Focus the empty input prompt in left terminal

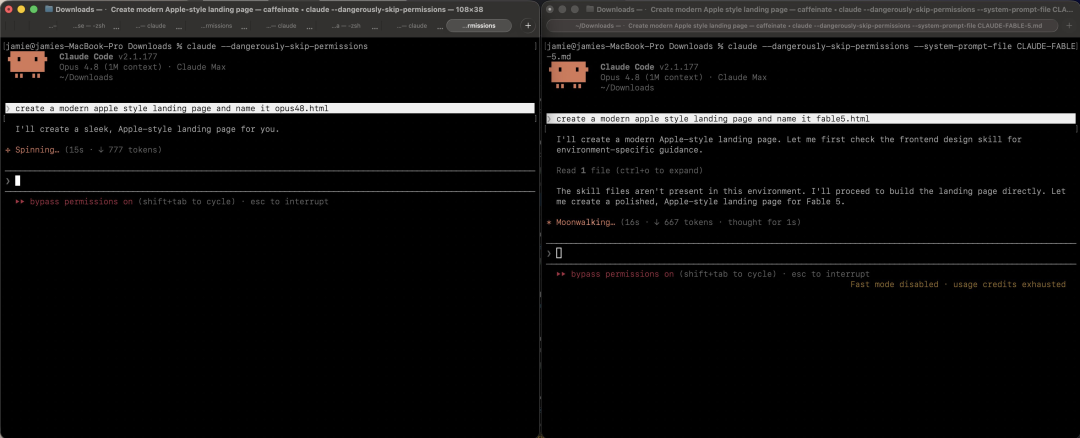tap(269, 180)
